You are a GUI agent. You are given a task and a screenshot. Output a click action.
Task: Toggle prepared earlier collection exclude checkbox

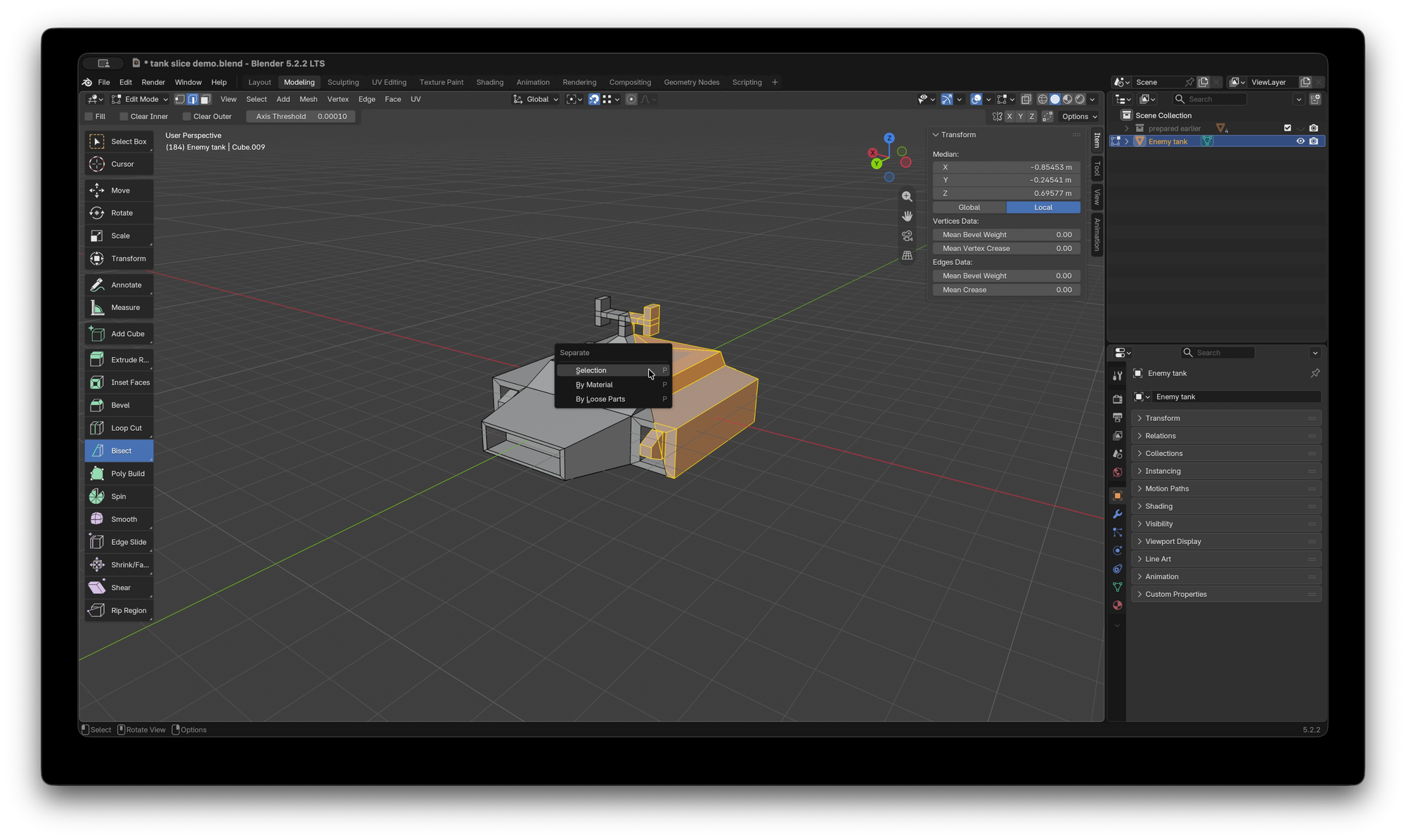pos(1287,128)
